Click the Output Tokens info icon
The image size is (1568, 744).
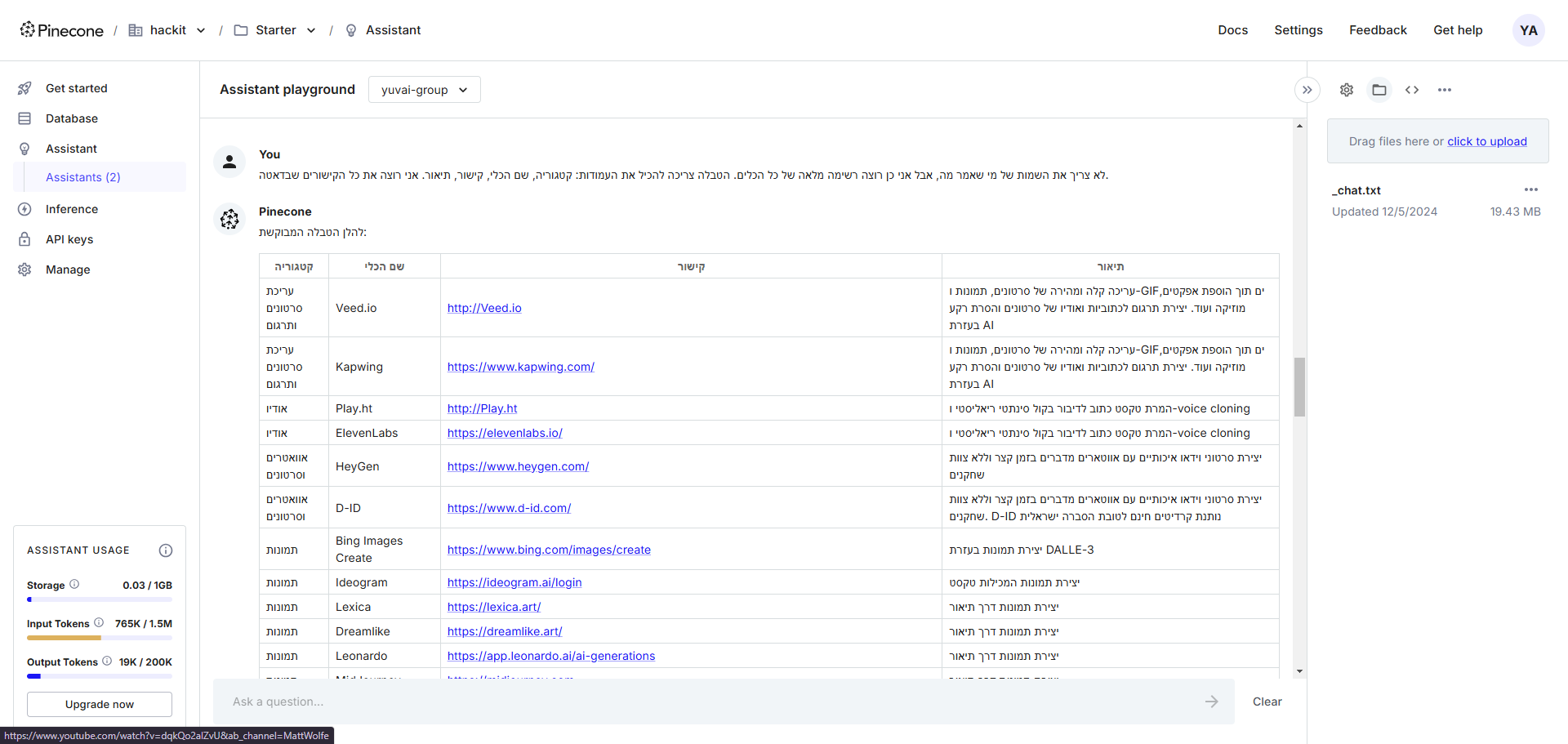tap(107, 661)
